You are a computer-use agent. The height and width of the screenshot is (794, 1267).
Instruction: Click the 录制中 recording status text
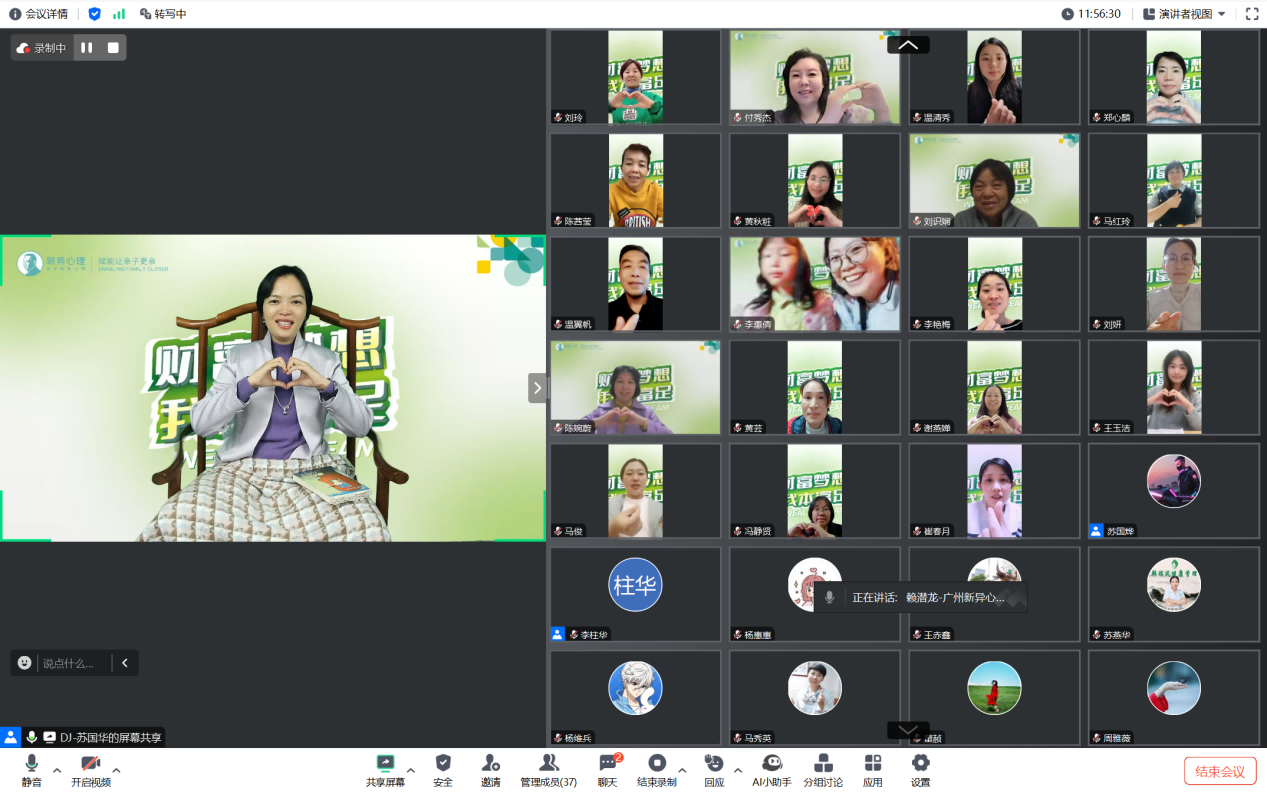(50, 48)
